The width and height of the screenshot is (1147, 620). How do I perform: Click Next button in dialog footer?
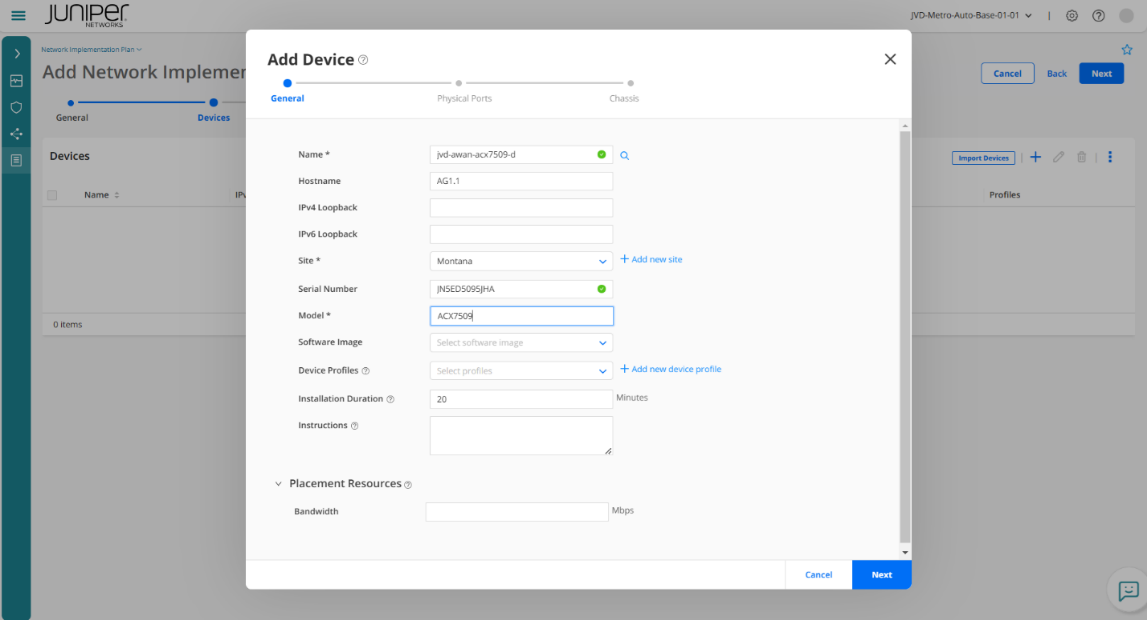tap(881, 575)
